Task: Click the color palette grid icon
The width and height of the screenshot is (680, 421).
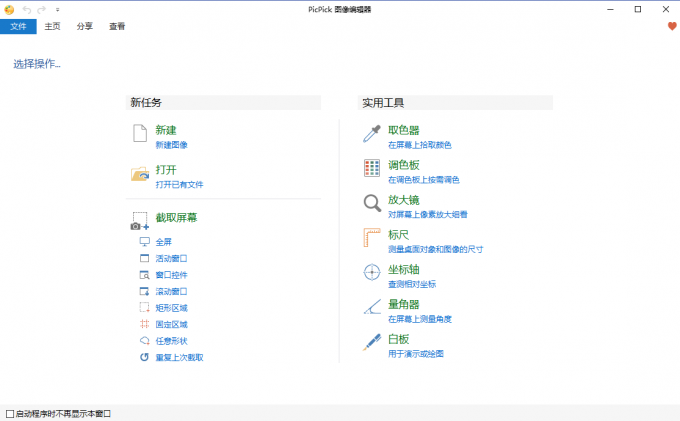Action: [372, 168]
